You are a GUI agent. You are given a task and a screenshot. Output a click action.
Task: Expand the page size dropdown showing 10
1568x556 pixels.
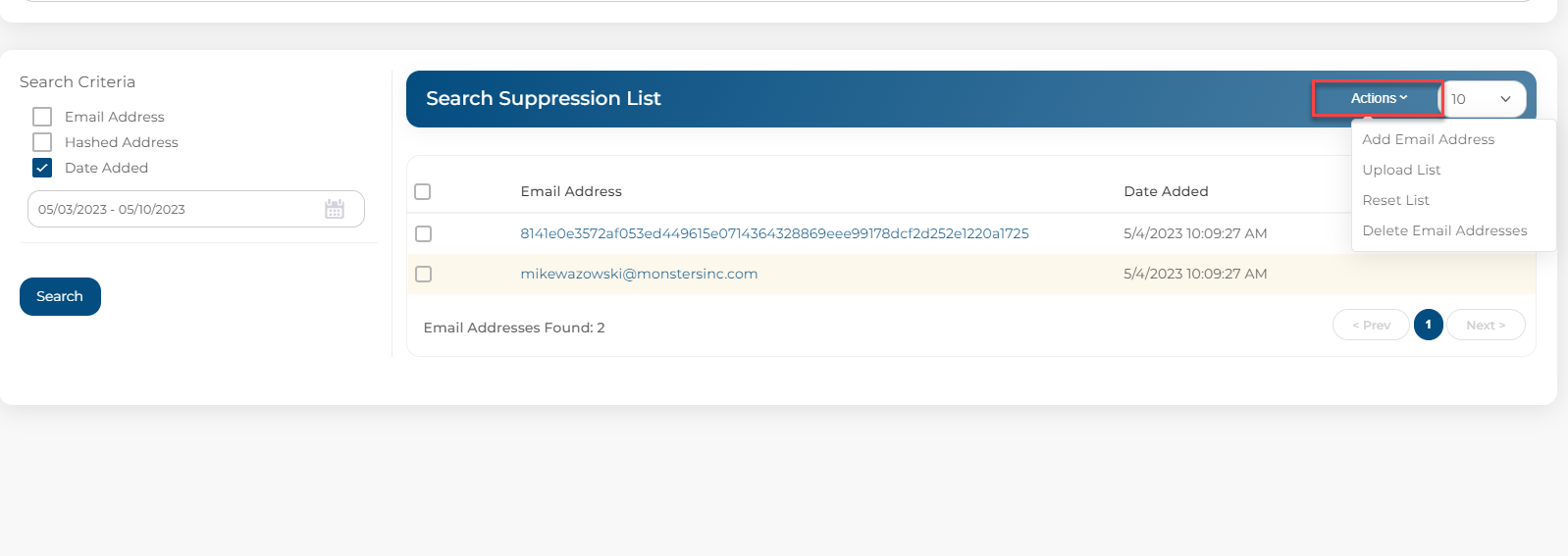tap(1484, 99)
